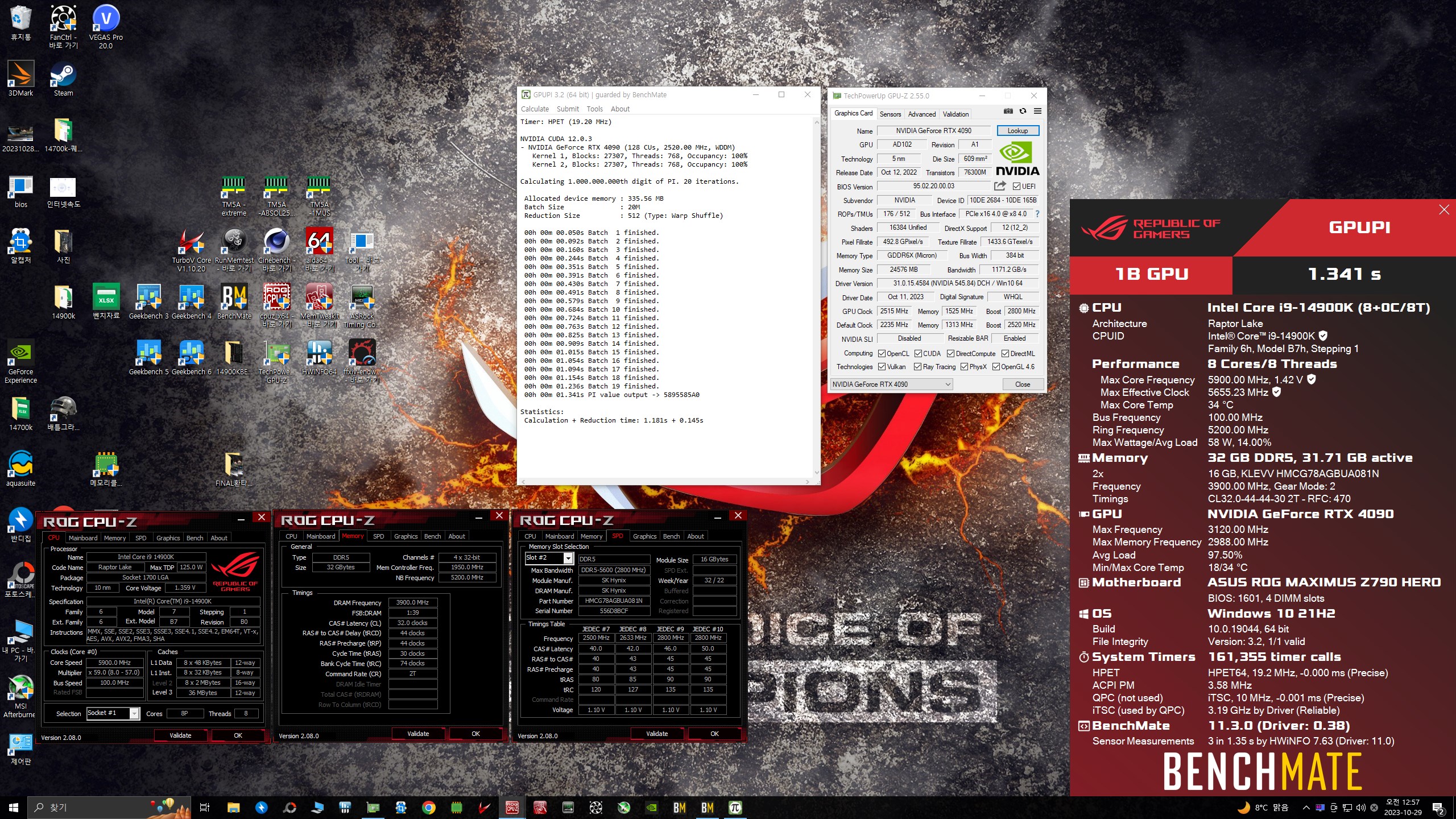Open the taskbar clock and date

(1403, 808)
